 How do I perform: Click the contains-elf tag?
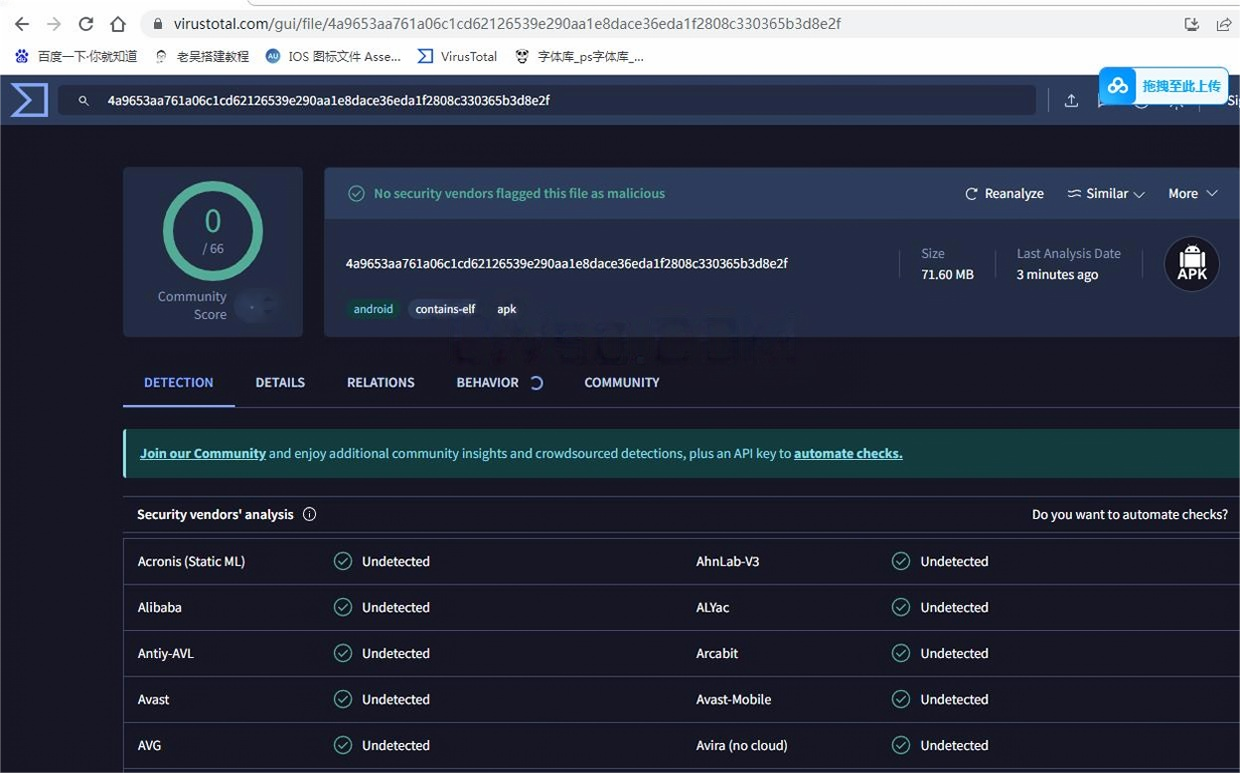pos(445,309)
